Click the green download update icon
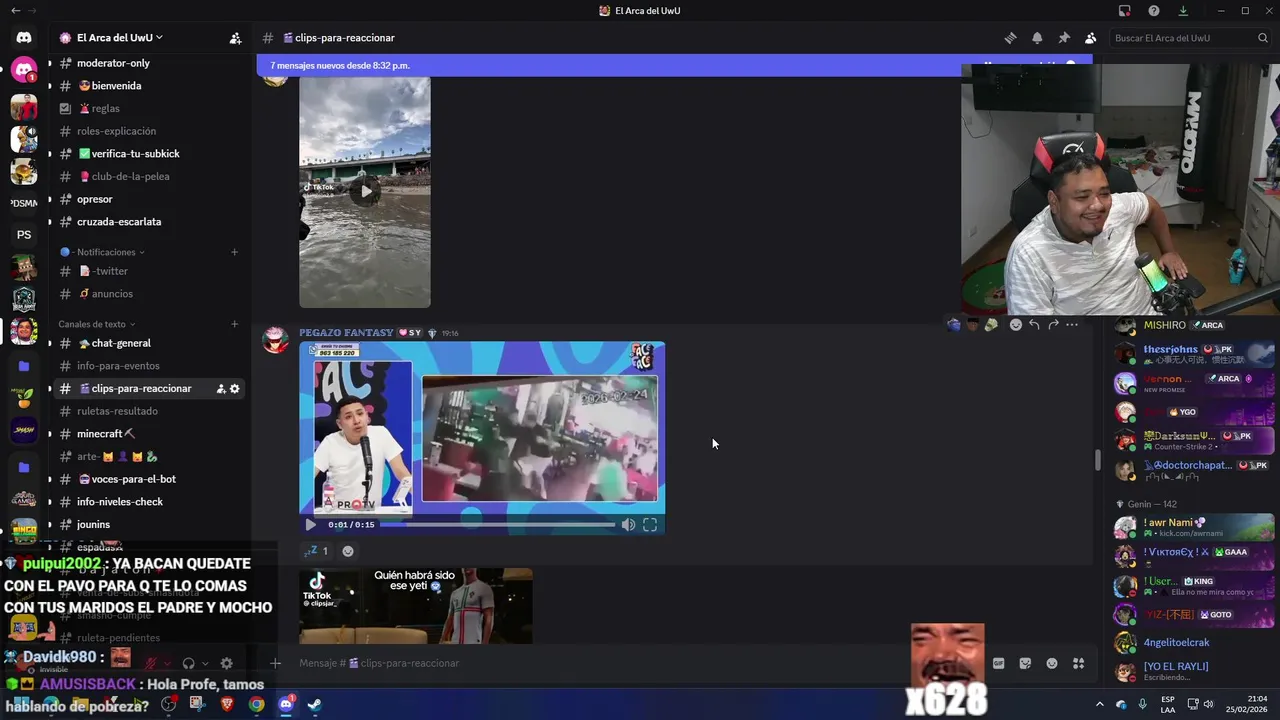This screenshot has height=720, width=1280. point(1183,11)
